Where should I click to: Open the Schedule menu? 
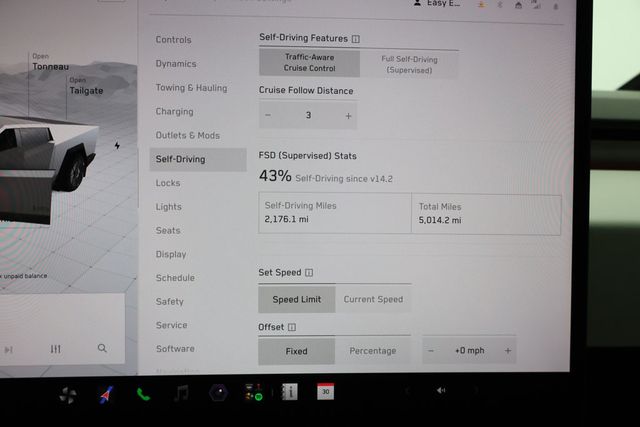point(175,278)
